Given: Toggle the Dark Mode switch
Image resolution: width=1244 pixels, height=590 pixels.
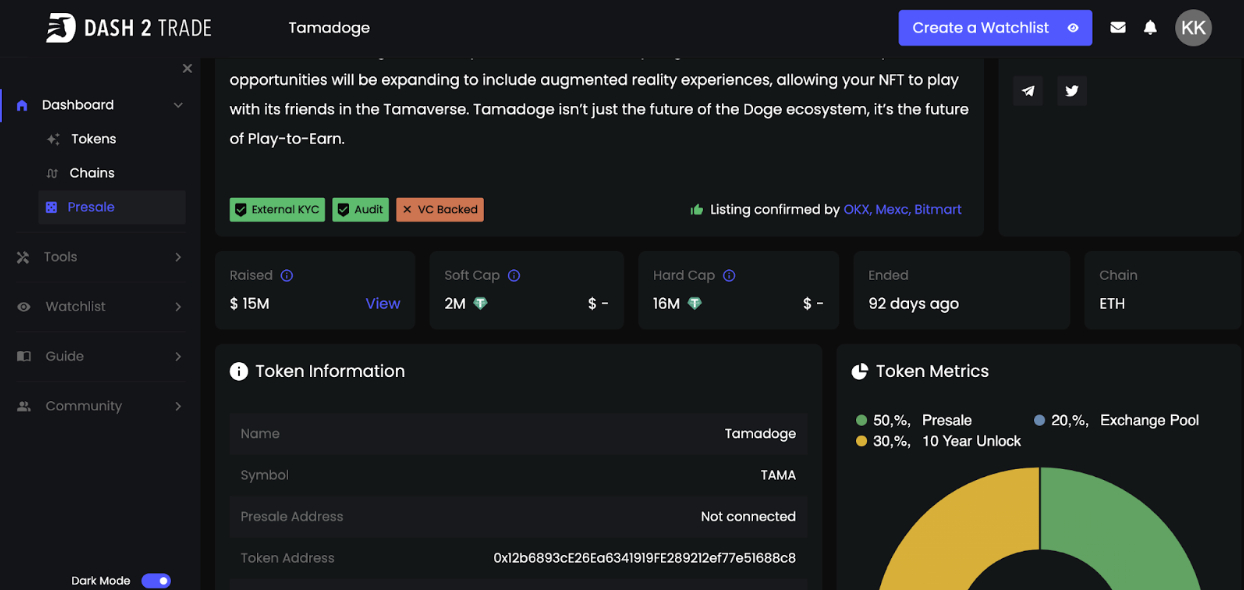Looking at the screenshot, I should tap(156, 580).
